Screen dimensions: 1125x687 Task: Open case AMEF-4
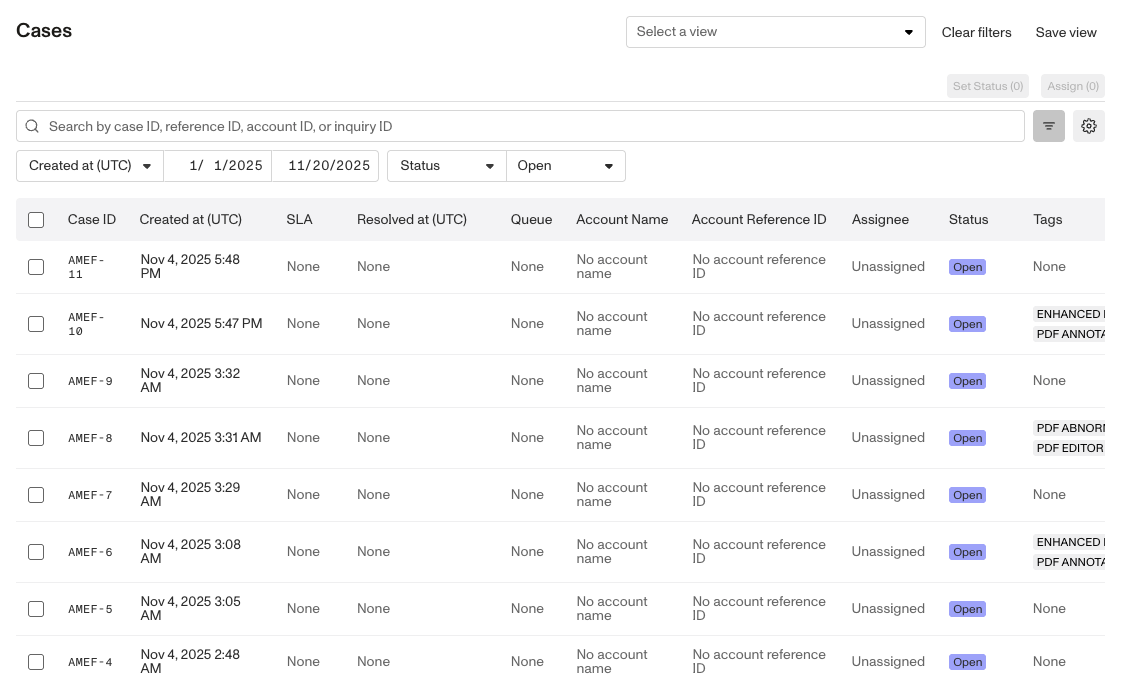click(90, 662)
